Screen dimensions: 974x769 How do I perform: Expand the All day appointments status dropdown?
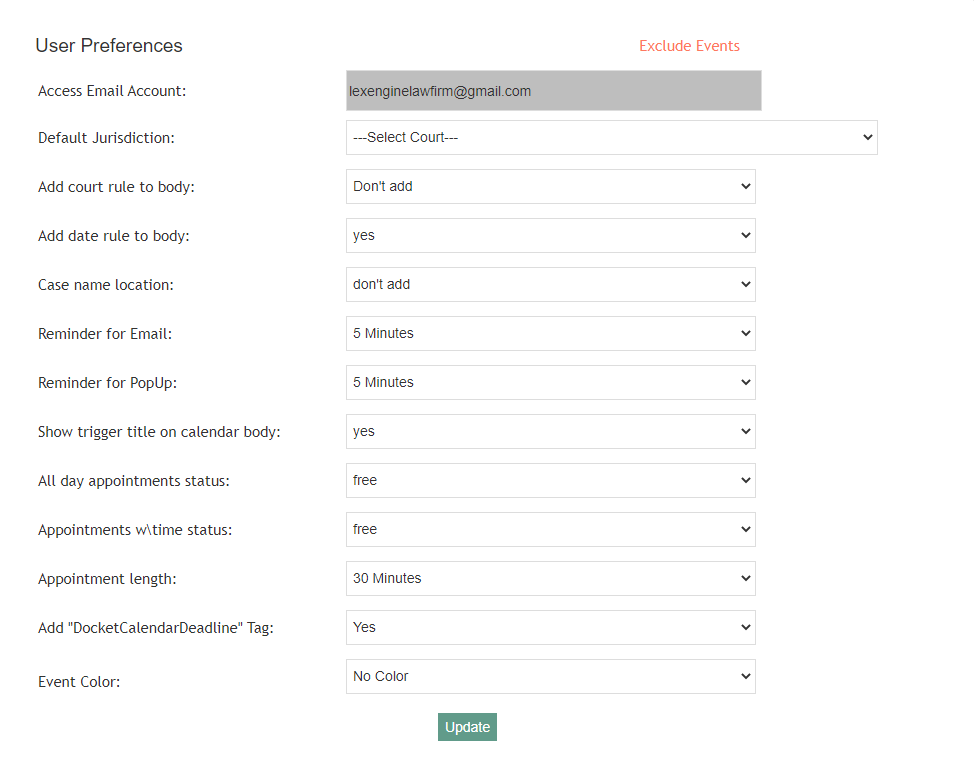(550, 481)
